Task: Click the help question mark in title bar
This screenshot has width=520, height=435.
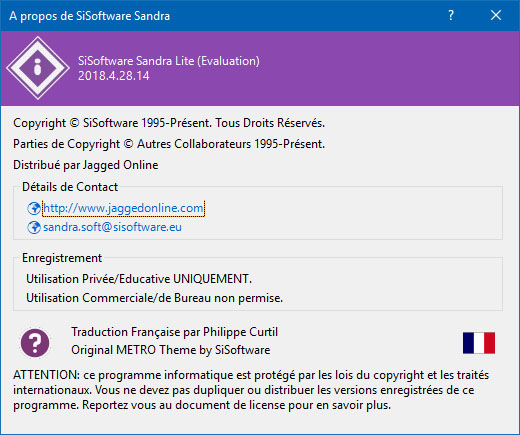Action: click(451, 15)
